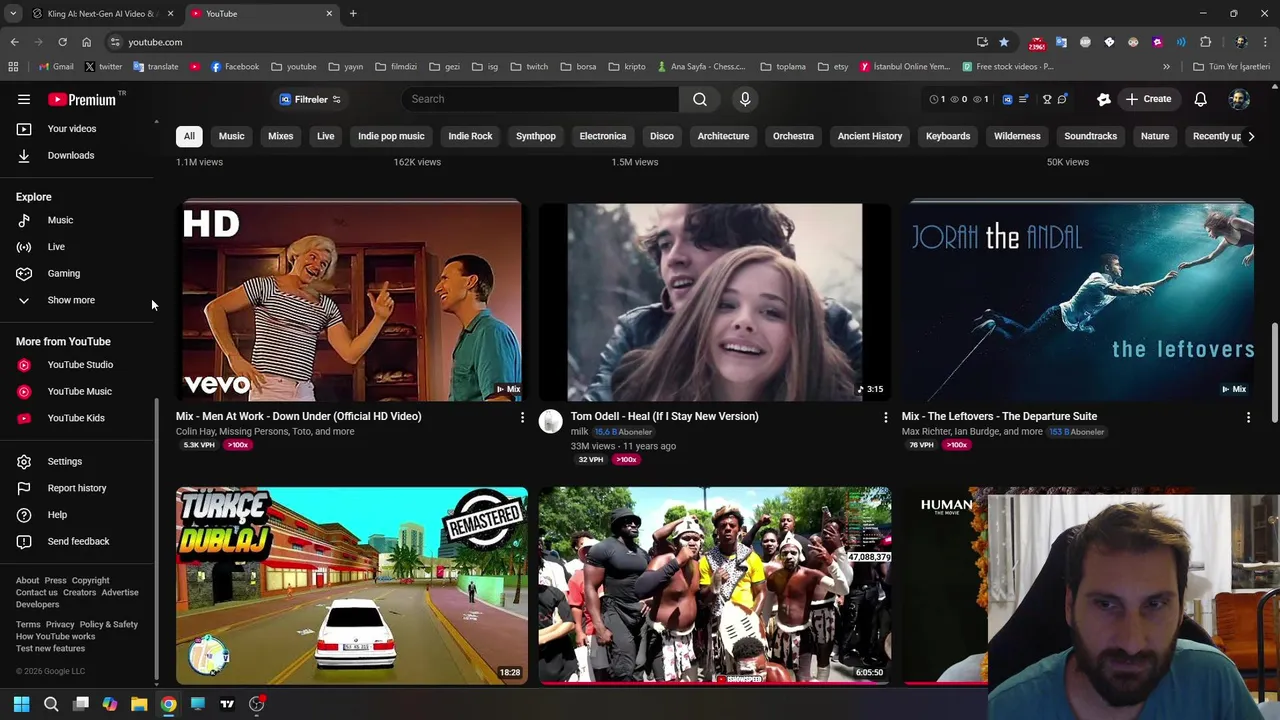Switch to the Kling AI browser tab
Viewport: 1280px width, 720px height.
(x=100, y=14)
